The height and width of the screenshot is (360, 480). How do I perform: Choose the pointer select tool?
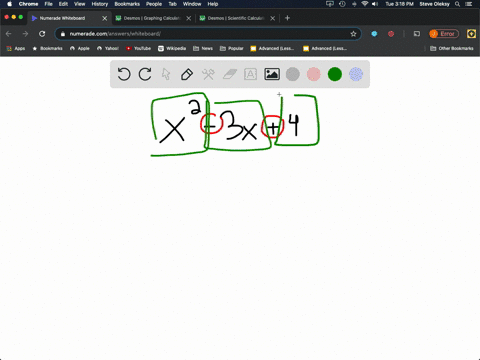pos(166,74)
